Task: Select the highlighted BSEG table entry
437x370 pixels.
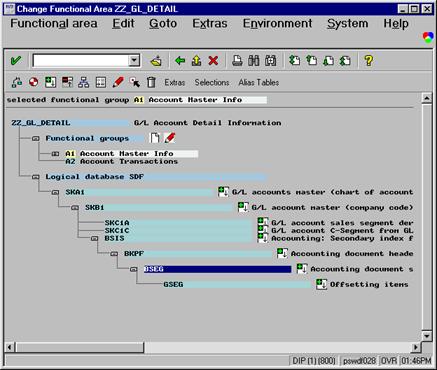Action: pyautogui.click(x=217, y=269)
